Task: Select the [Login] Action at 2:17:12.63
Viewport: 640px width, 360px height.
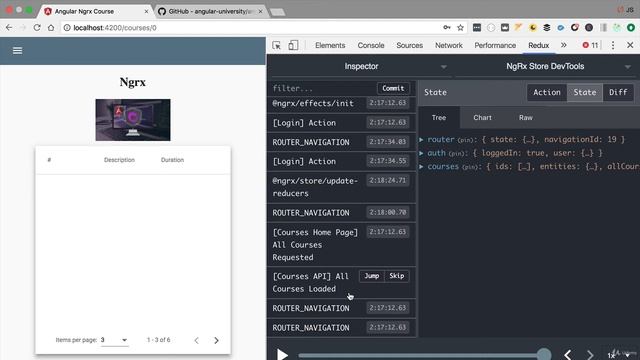Action: pyautogui.click(x=341, y=123)
